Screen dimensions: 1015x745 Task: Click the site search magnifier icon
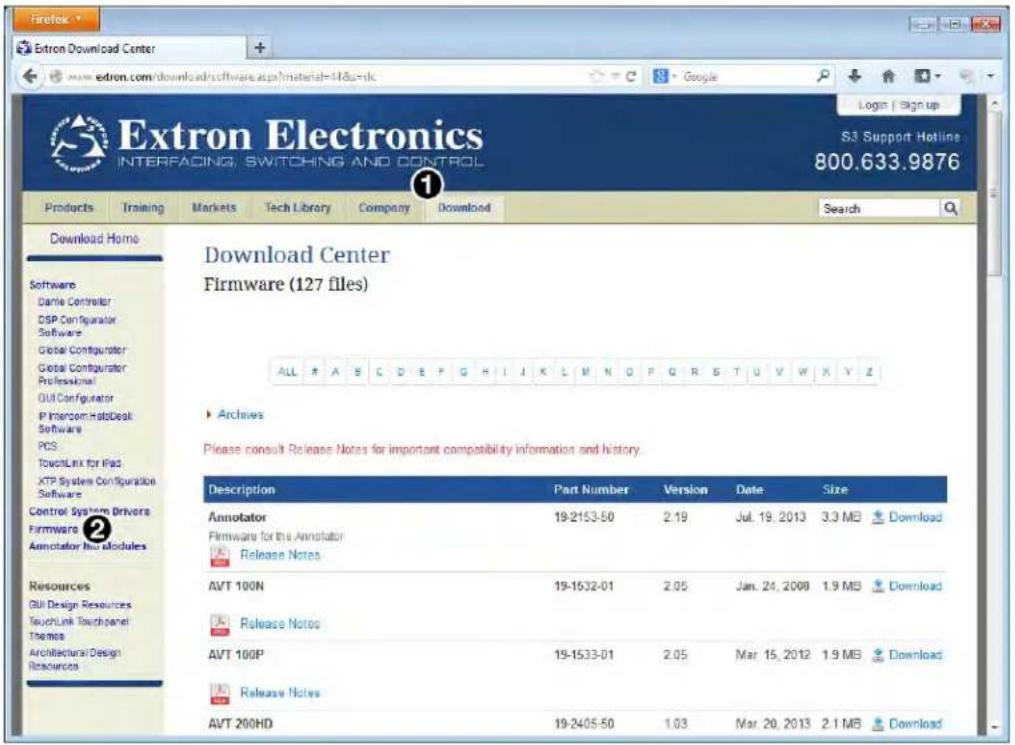pyautogui.click(x=950, y=208)
